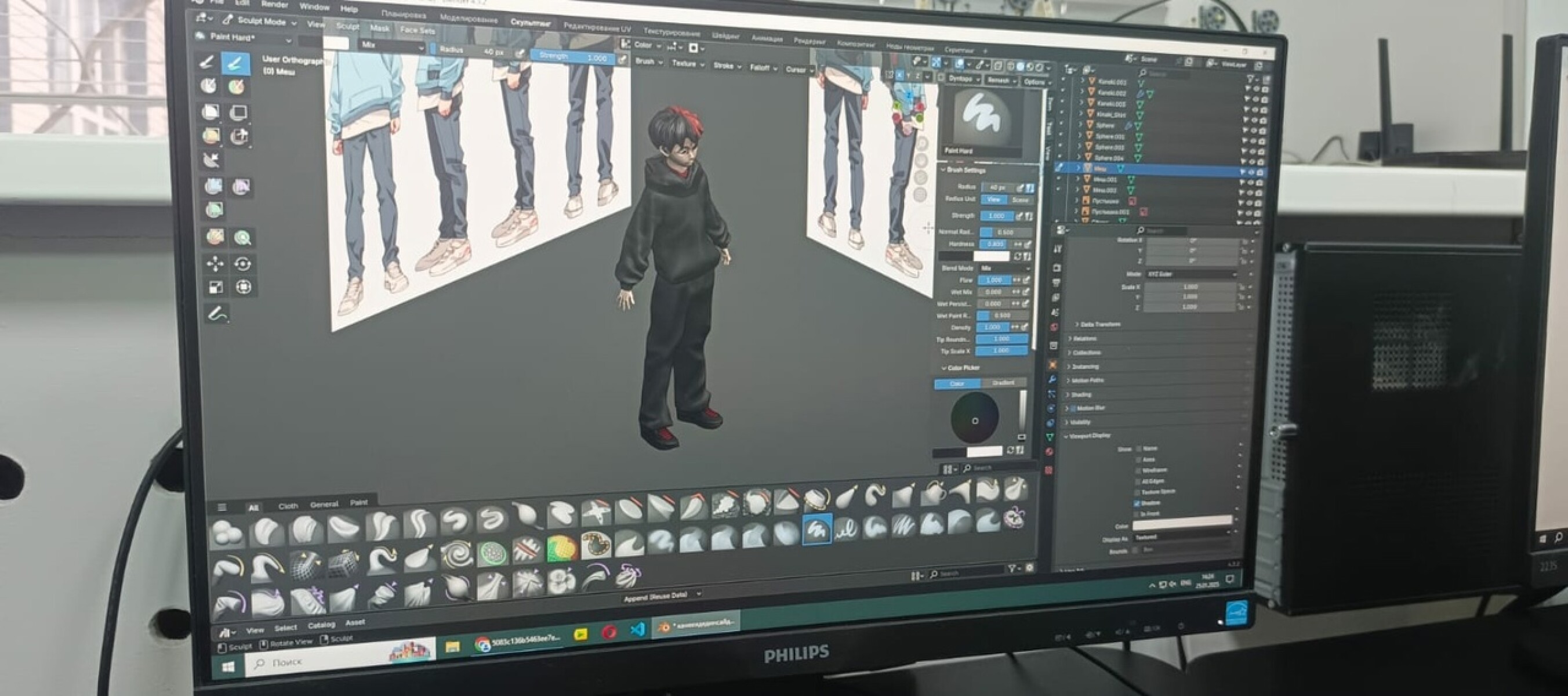The width and height of the screenshot is (1568, 696).
Task: Toggle X-ray viewport display
Action: tap(998, 66)
